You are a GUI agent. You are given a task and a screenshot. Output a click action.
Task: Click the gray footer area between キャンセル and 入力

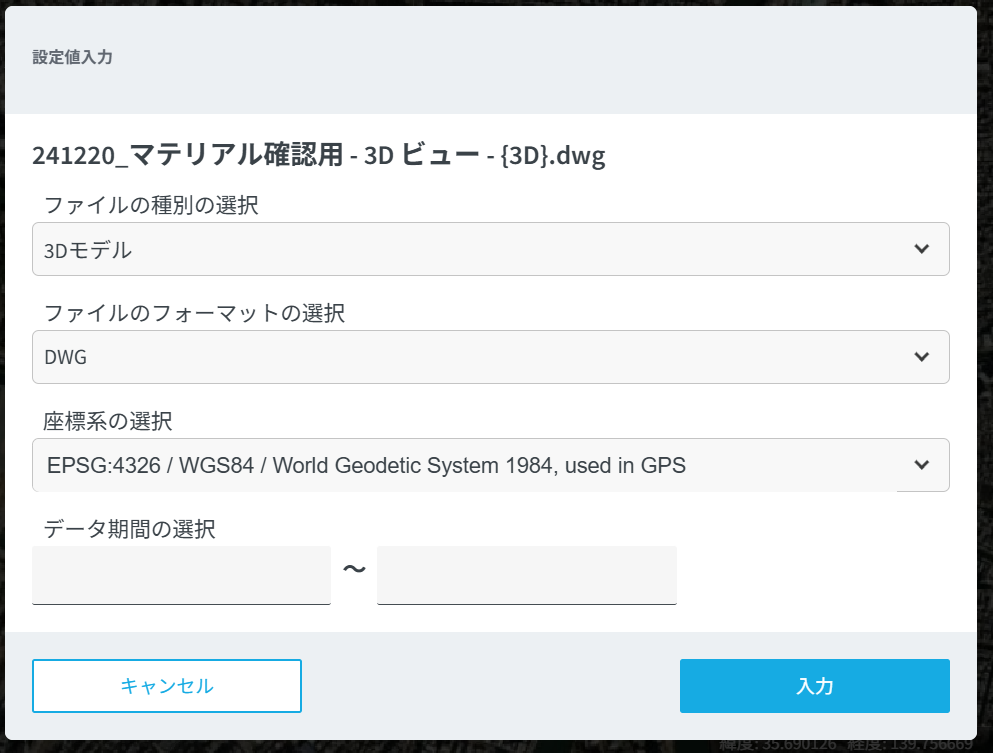tap(490, 686)
